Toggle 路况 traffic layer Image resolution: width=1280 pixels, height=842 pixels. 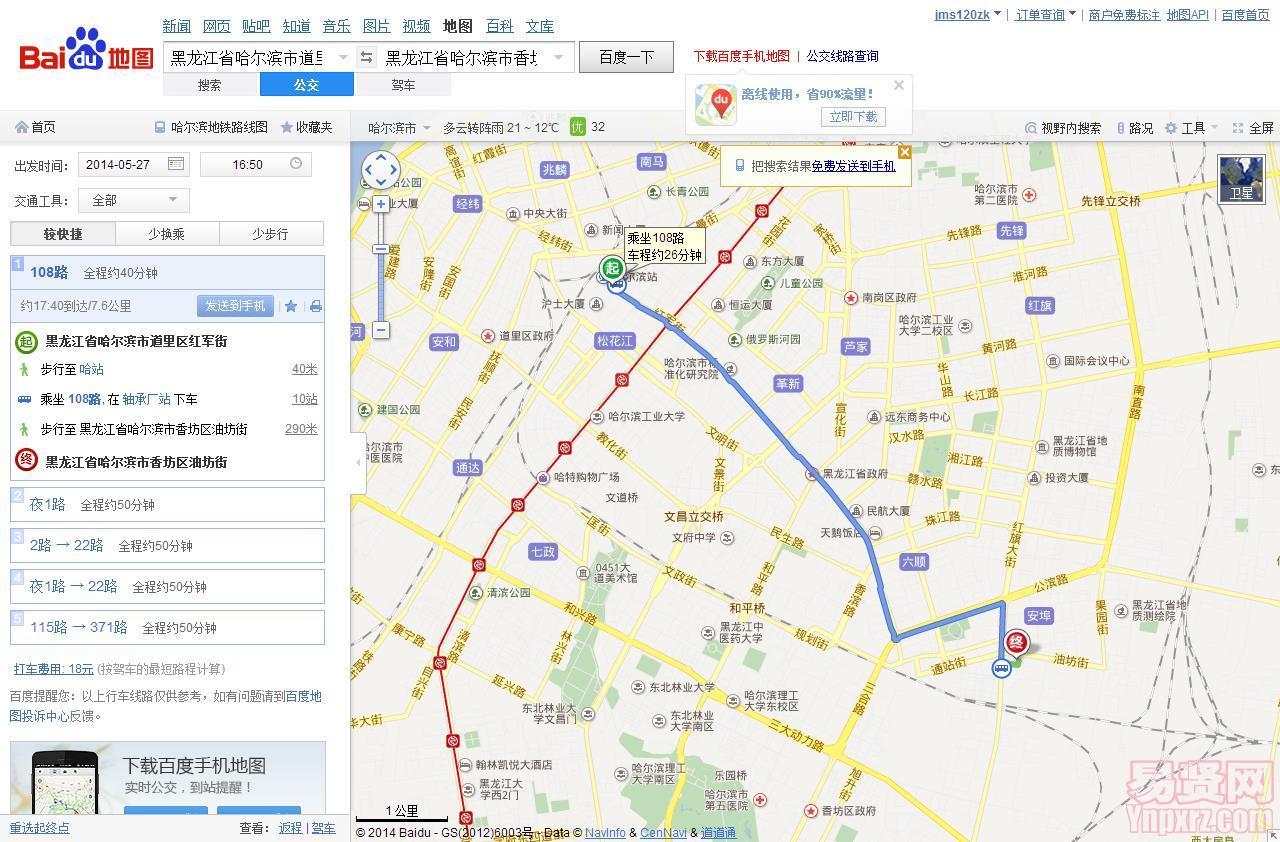point(1134,128)
